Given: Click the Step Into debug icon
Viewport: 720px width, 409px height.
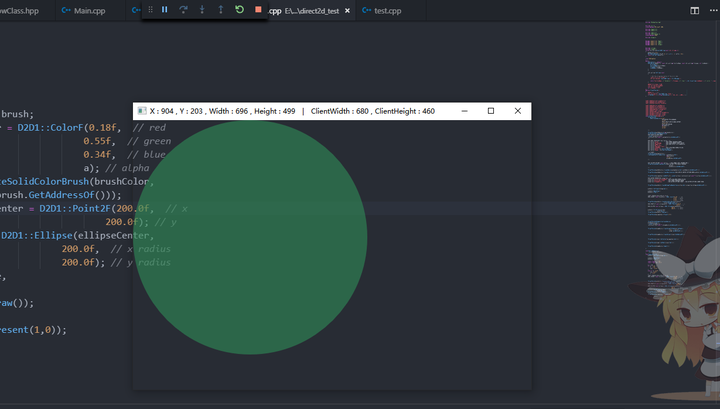Looking at the screenshot, I should pos(202,10).
